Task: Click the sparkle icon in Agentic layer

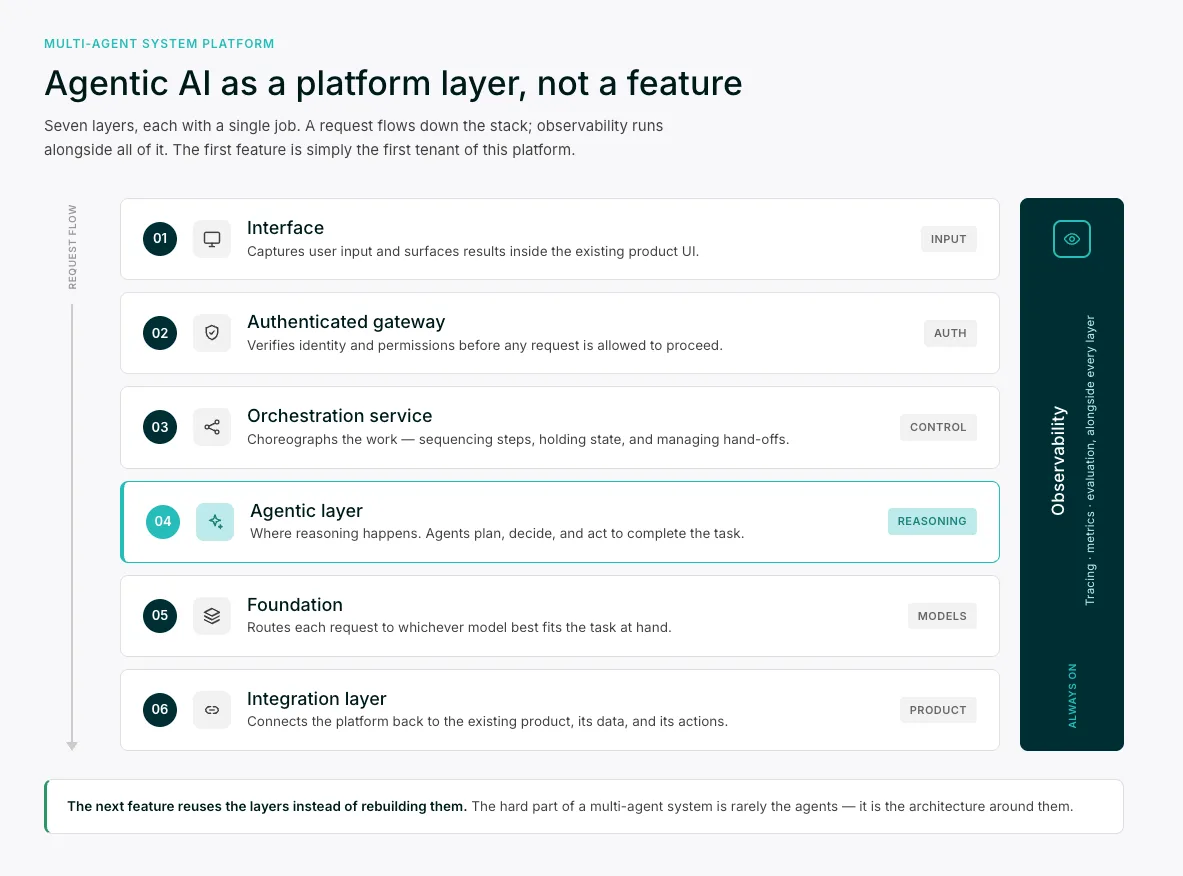Action: (x=215, y=521)
